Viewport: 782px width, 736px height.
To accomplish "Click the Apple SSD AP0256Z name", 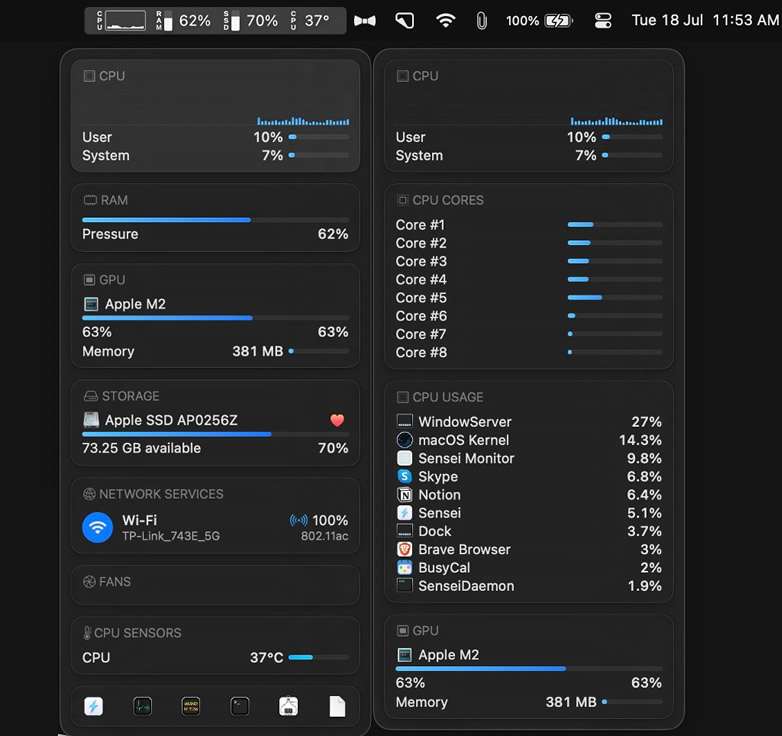I will (171, 420).
